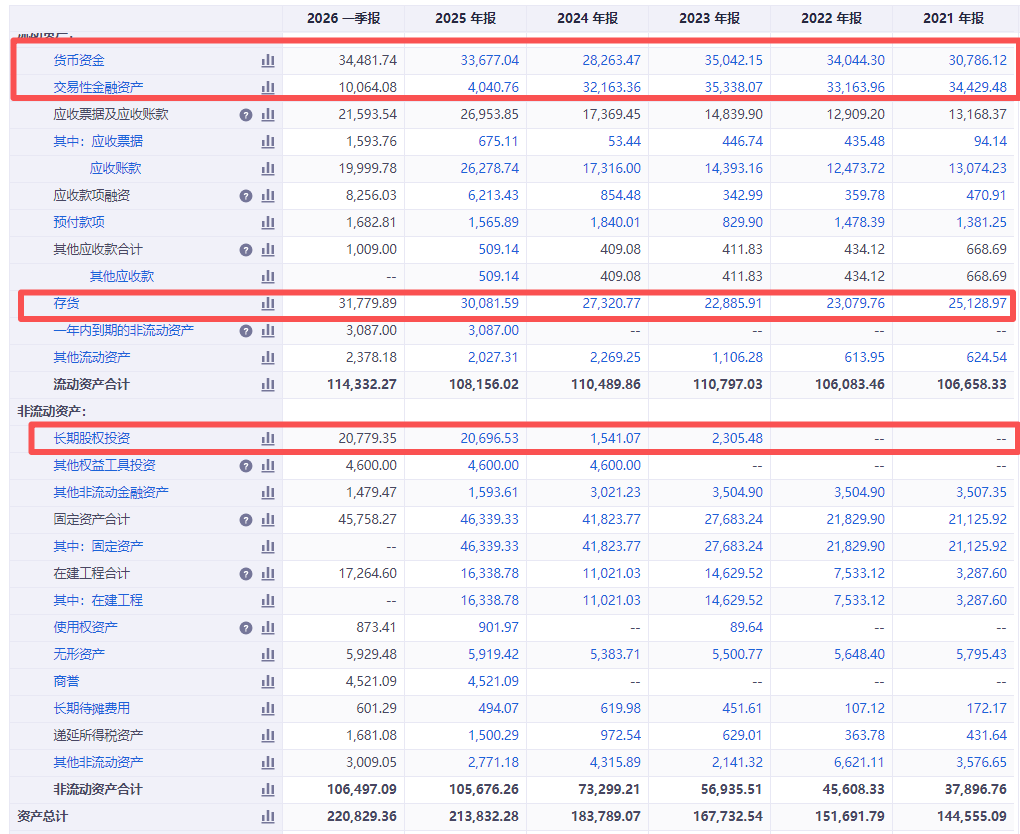
Task: Open chart icon for 预付款项 row
Action: (x=267, y=222)
